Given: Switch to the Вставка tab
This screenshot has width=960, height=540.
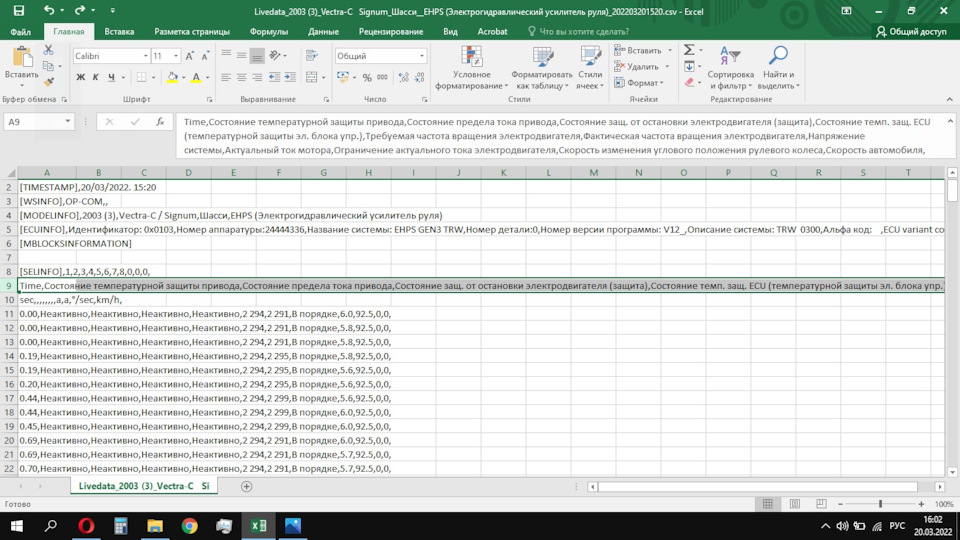Looking at the screenshot, I should click(x=119, y=31).
